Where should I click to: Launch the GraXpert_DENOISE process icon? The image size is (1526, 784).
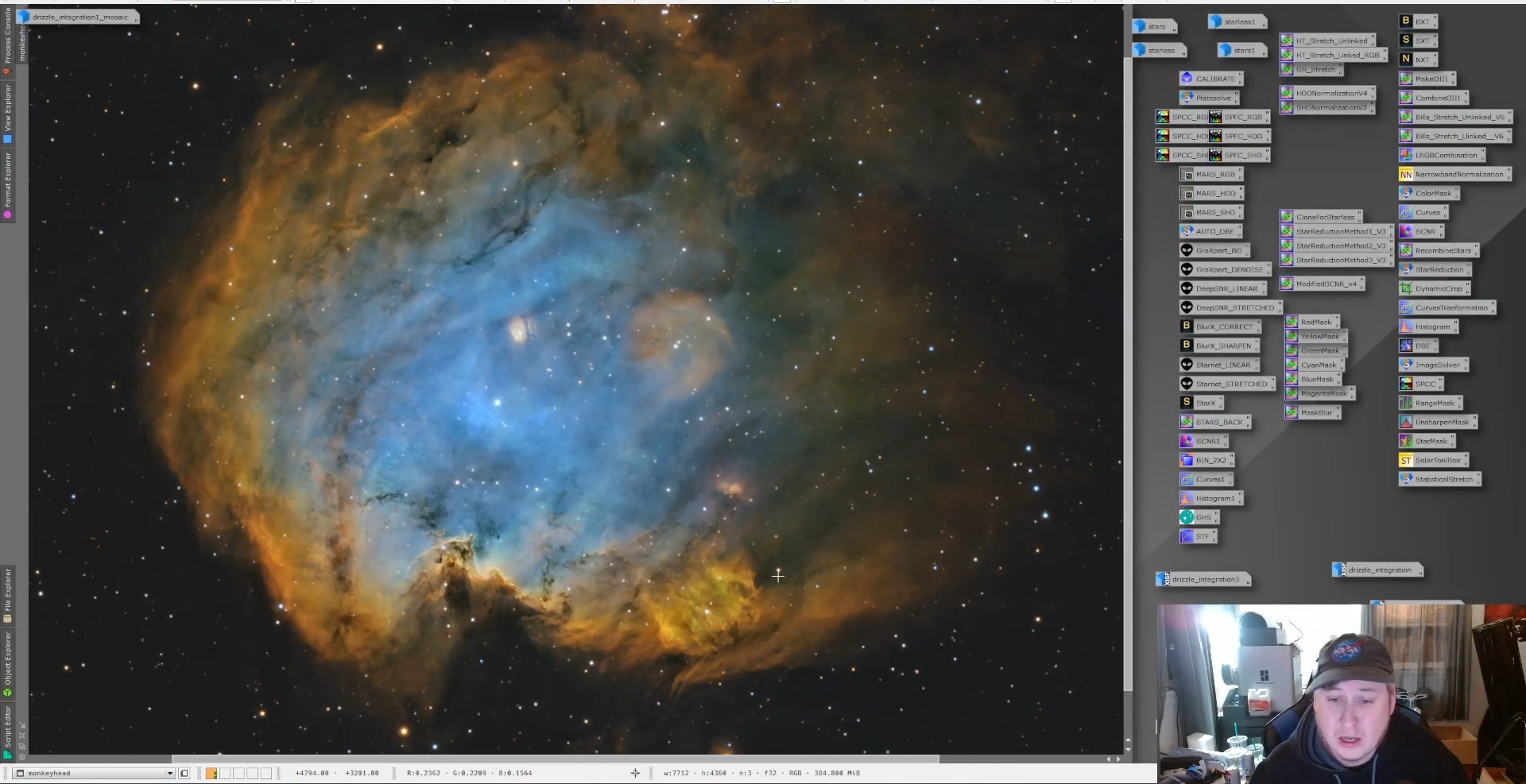1228,269
